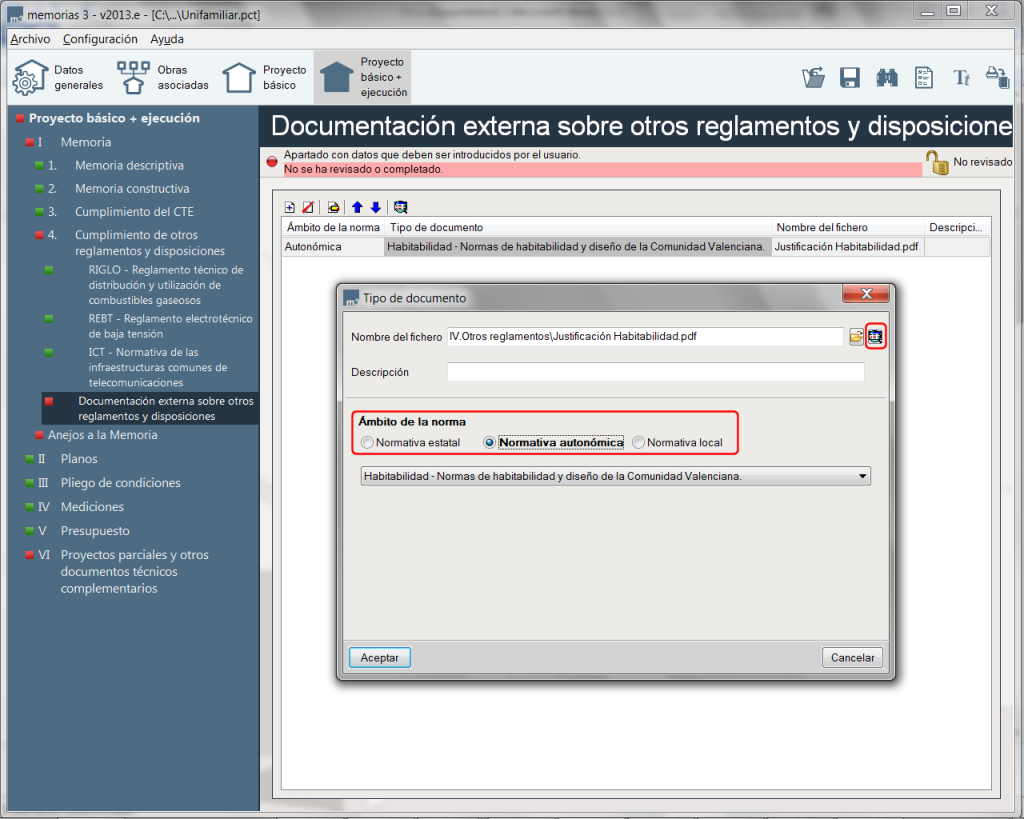The width and height of the screenshot is (1024, 819).
Task: Select Documentación externa sobre otros reglamentos item
Action: coord(150,409)
